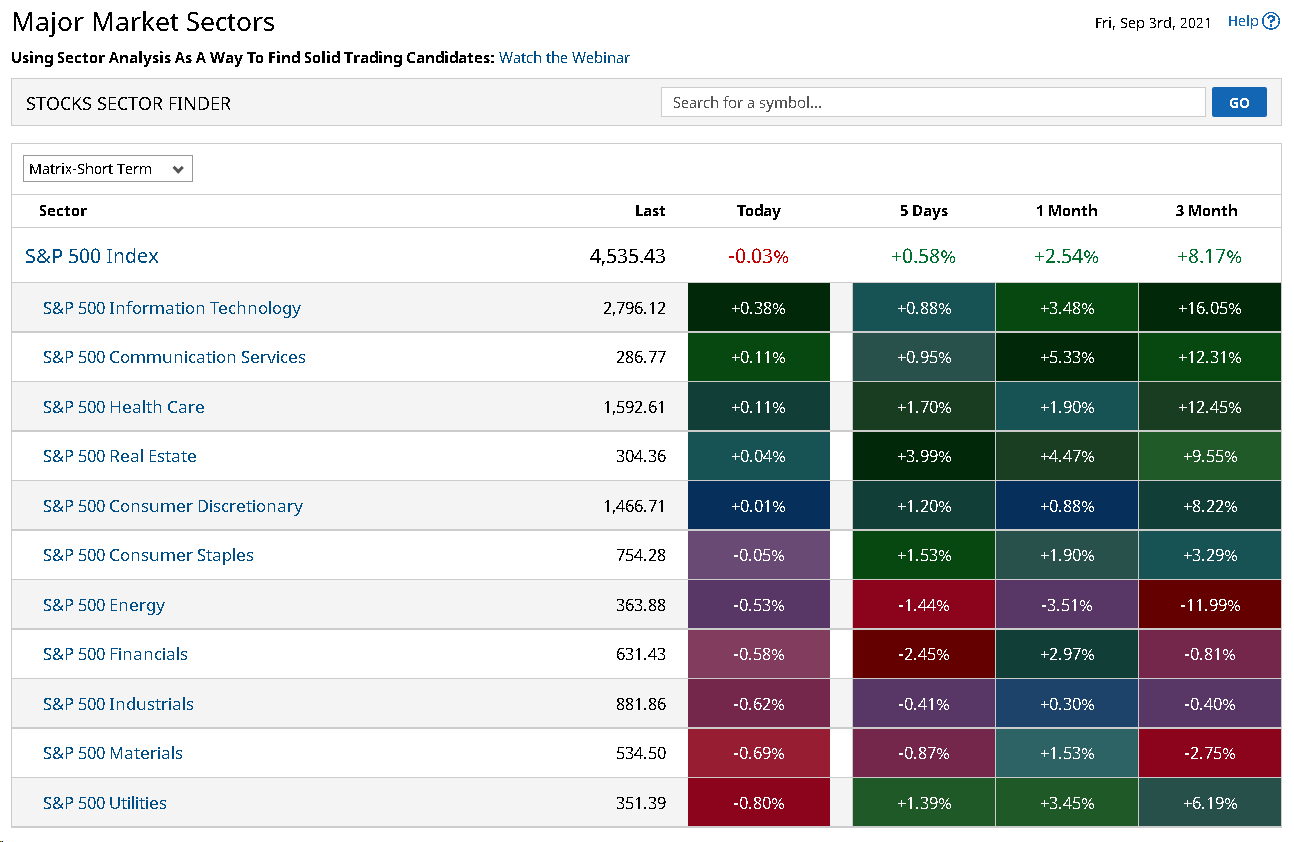
Task: Select Industrials Today cell -0.62%
Action: click(759, 704)
